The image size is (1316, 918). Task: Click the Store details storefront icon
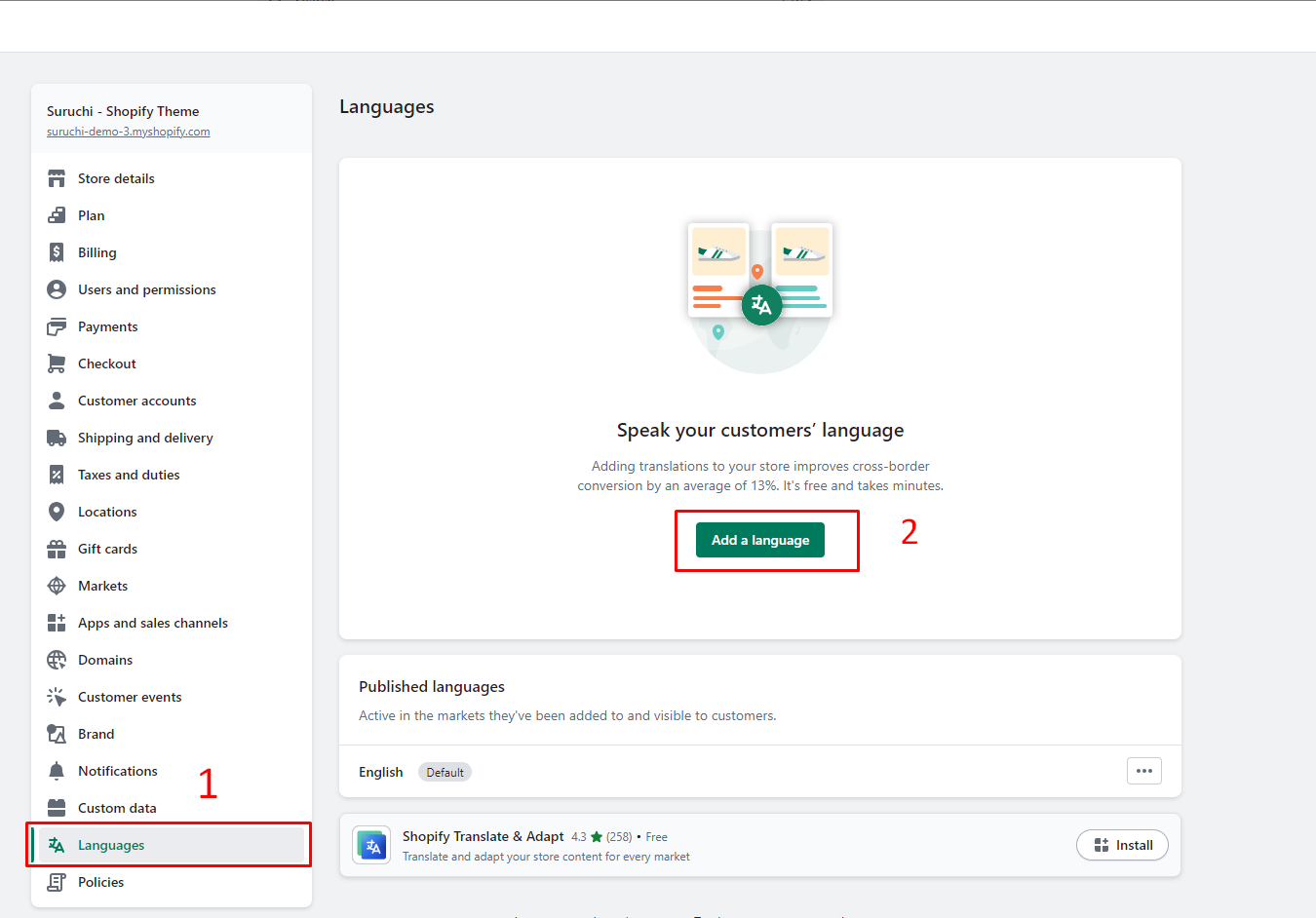pos(57,178)
